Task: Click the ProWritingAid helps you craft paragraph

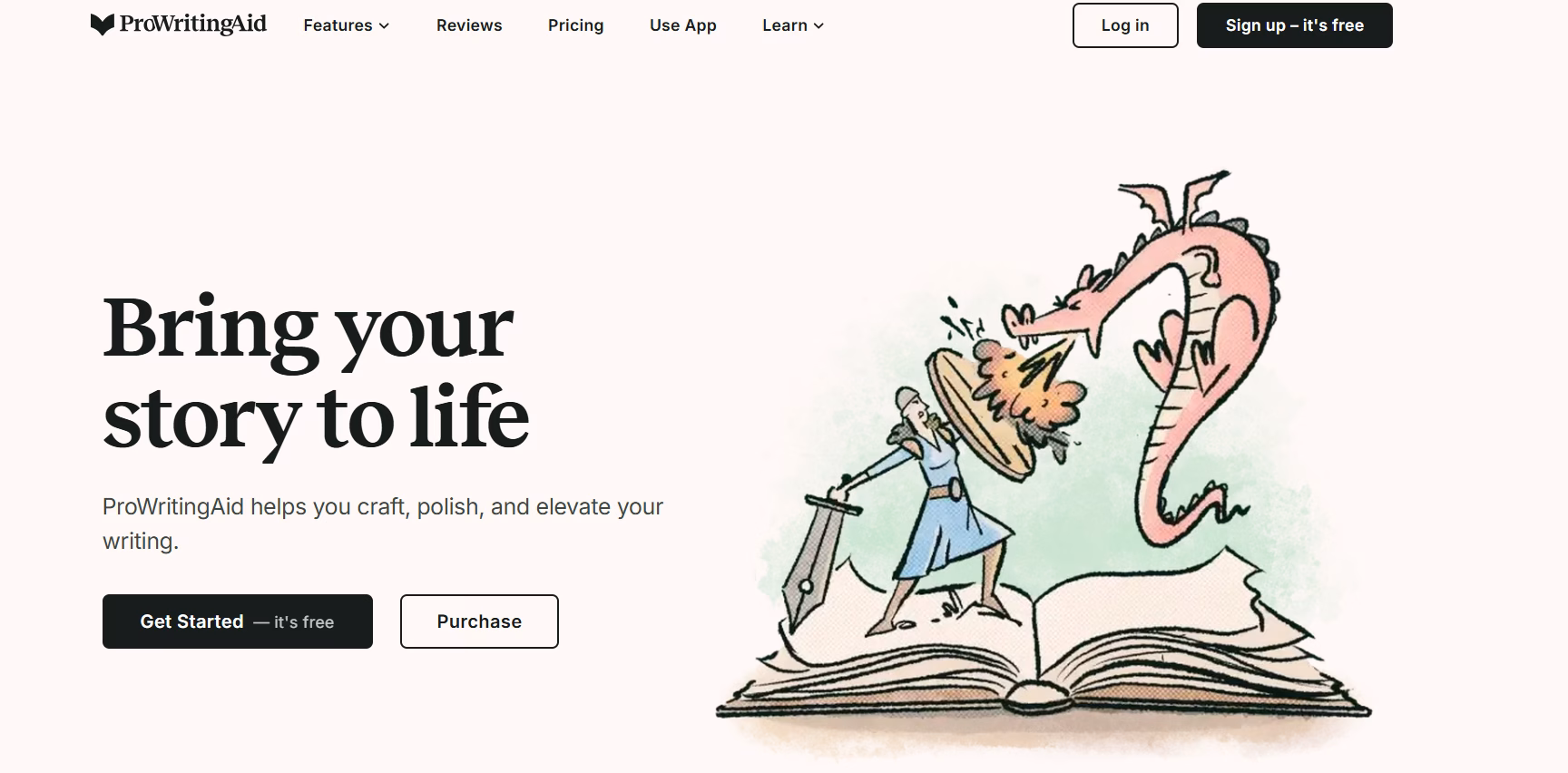Action: [383, 523]
